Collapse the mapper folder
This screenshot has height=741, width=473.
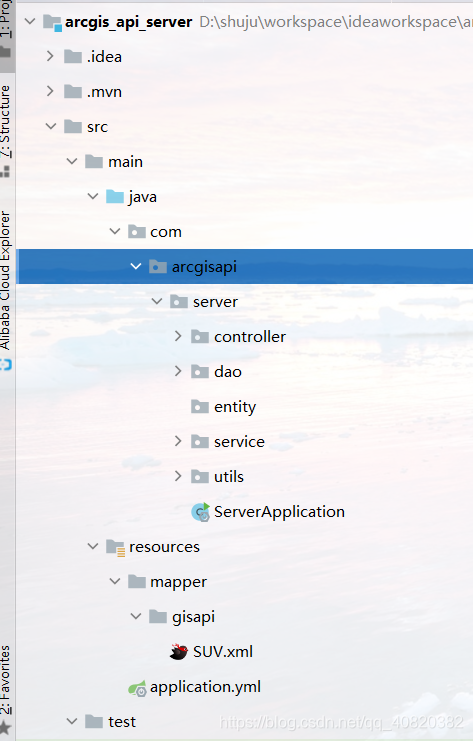coord(115,581)
